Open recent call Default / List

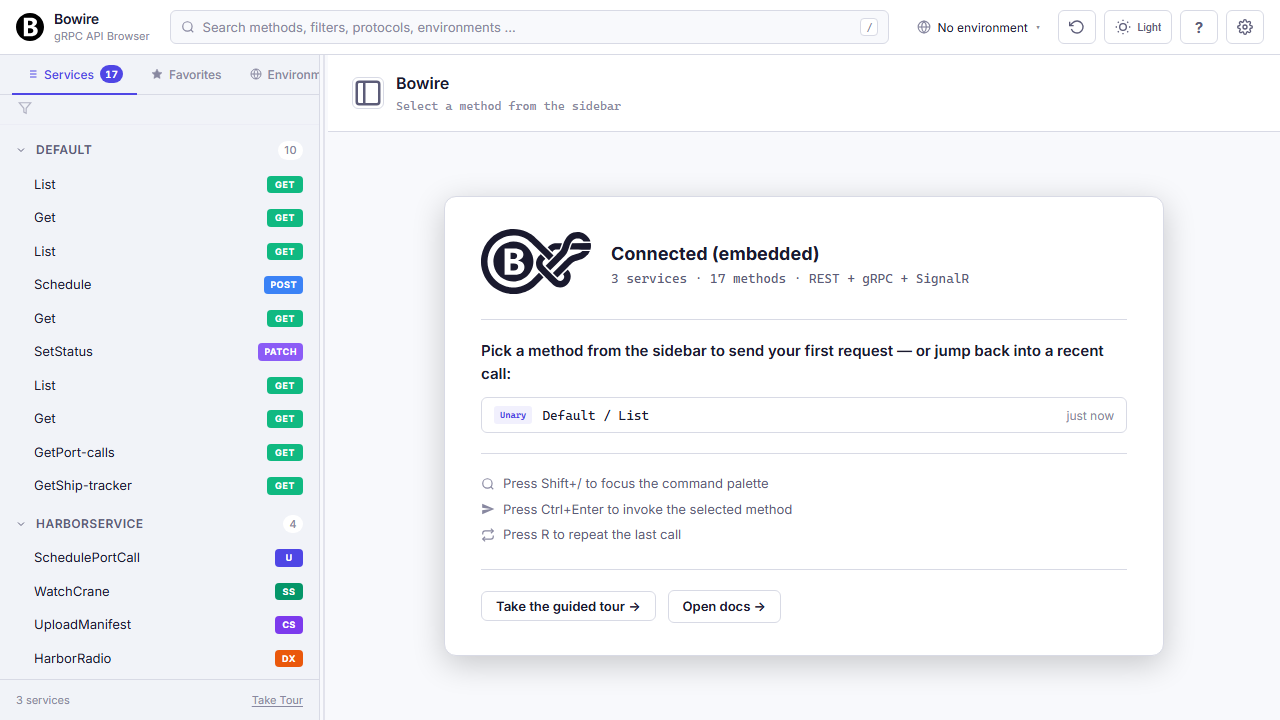tap(804, 415)
